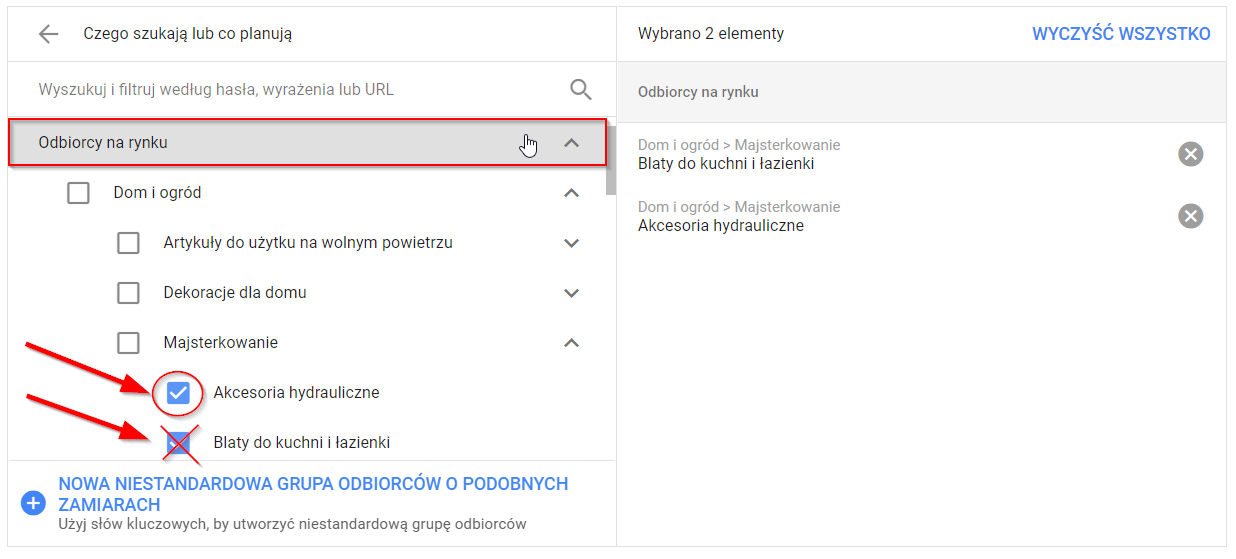Collapse the Odbiorcy na rynku section chevron

pyautogui.click(x=572, y=143)
